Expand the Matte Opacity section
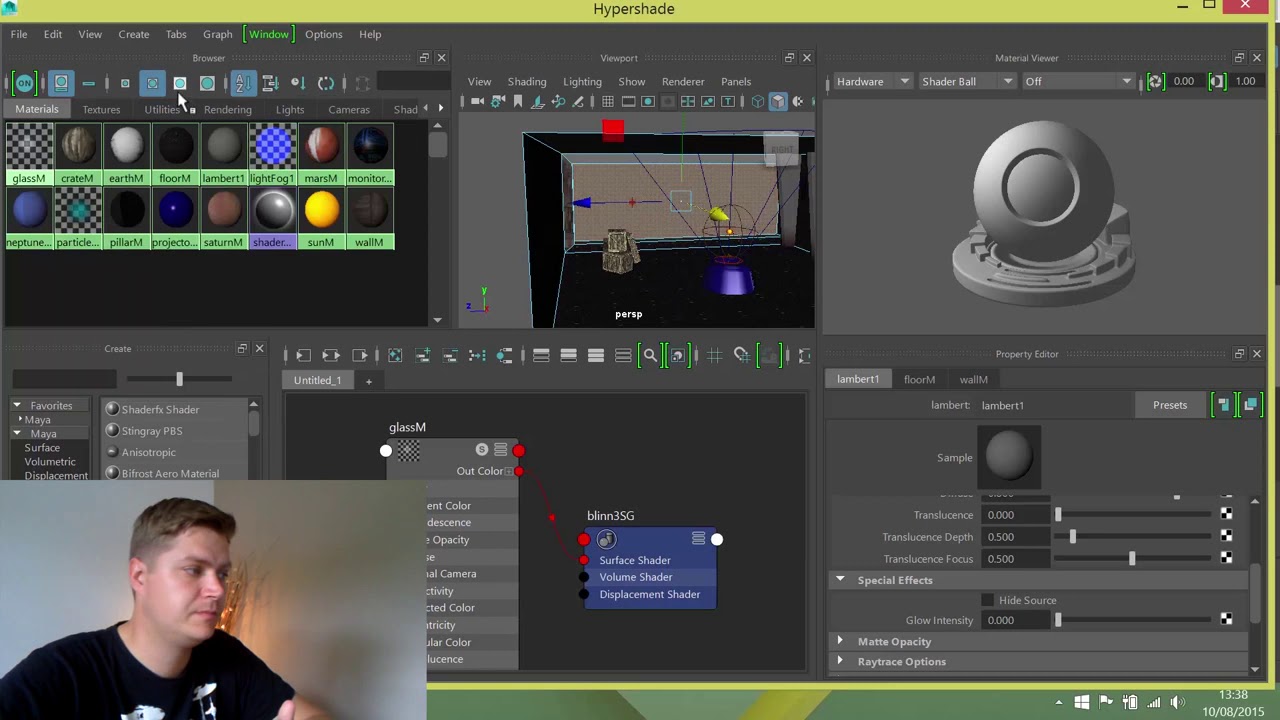This screenshot has height=720, width=1280. point(840,641)
